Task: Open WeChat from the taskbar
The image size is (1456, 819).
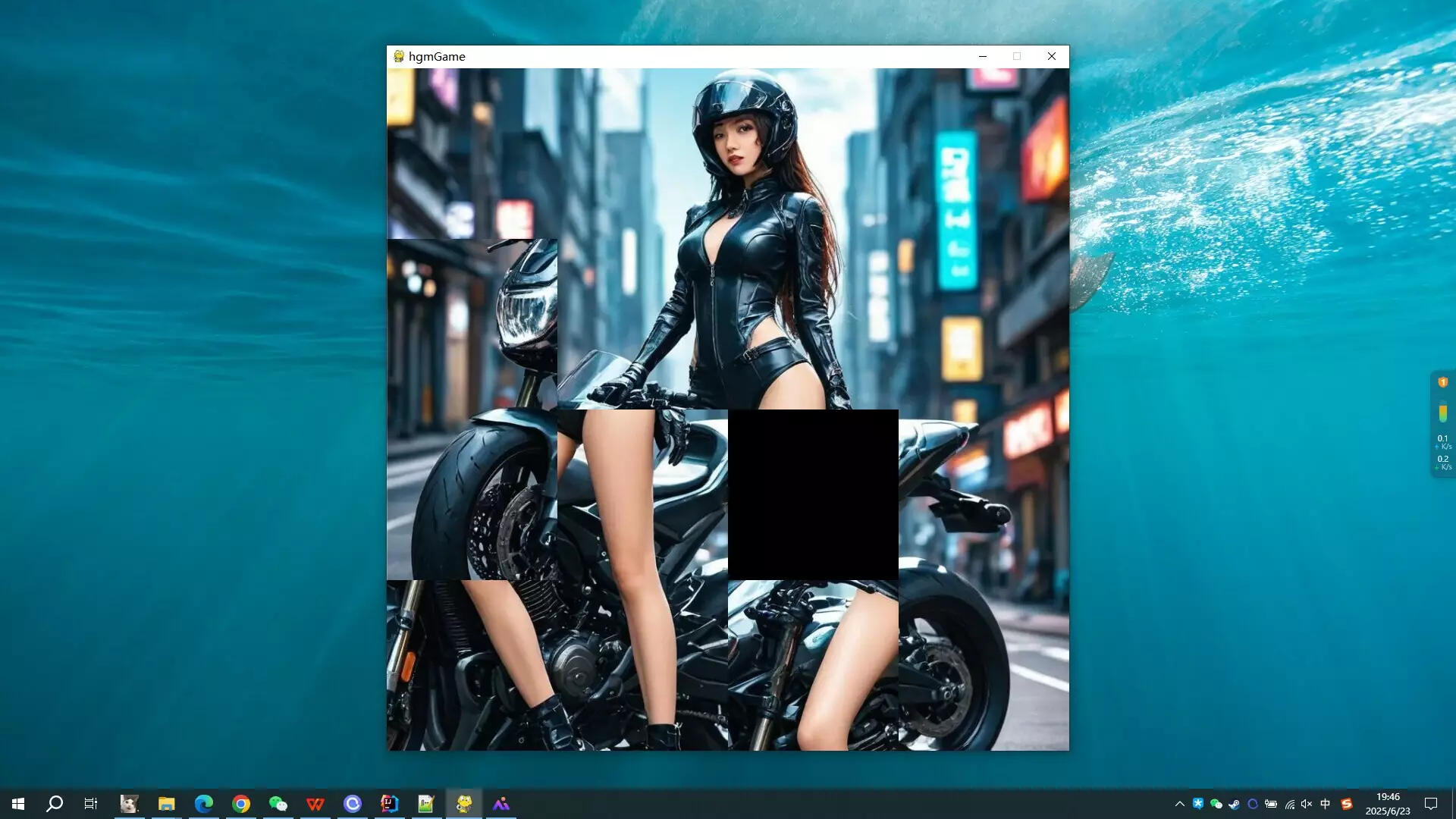Action: 278,803
